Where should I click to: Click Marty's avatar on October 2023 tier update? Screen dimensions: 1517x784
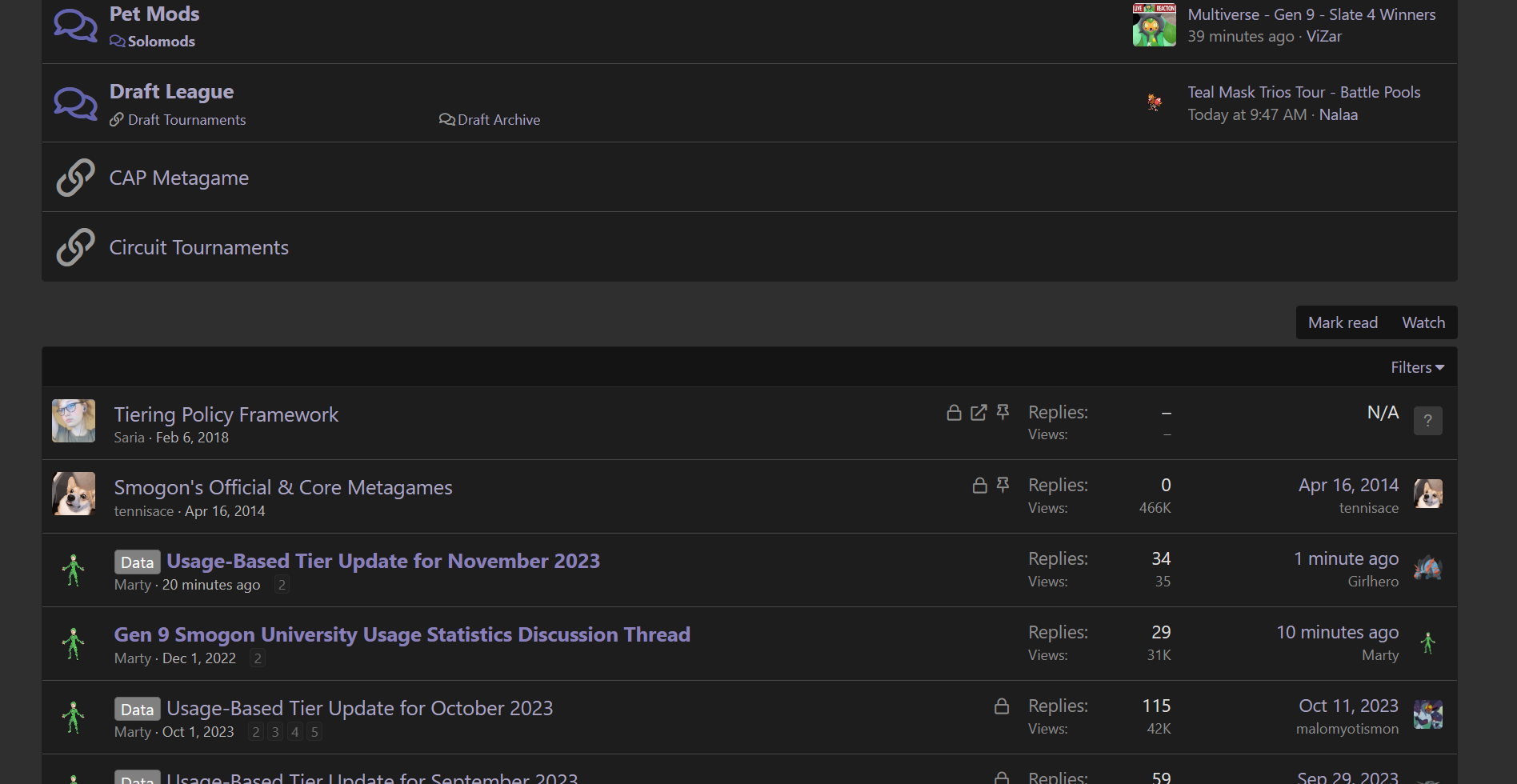[74, 717]
